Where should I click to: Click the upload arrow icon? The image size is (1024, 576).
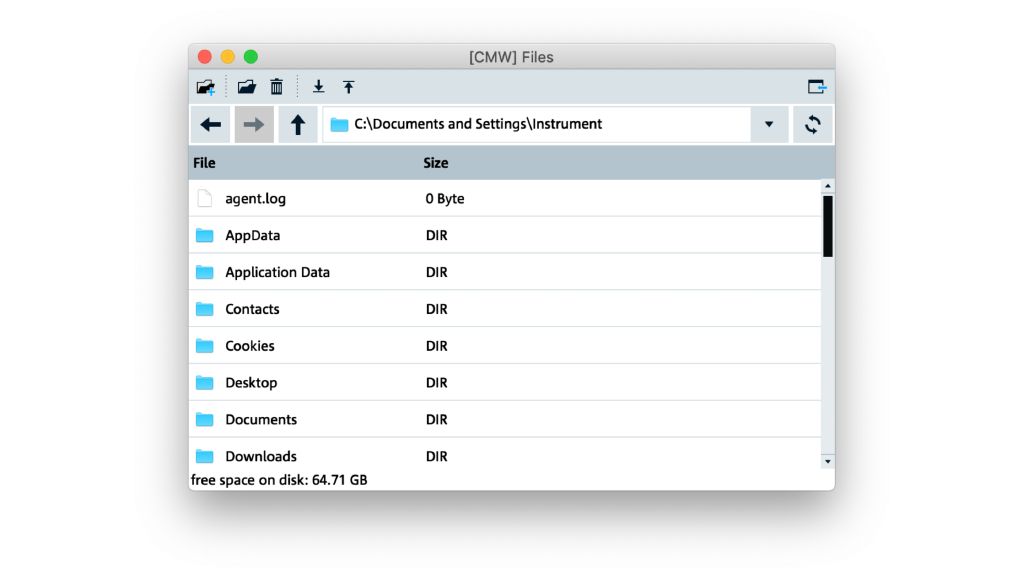click(349, 87)
